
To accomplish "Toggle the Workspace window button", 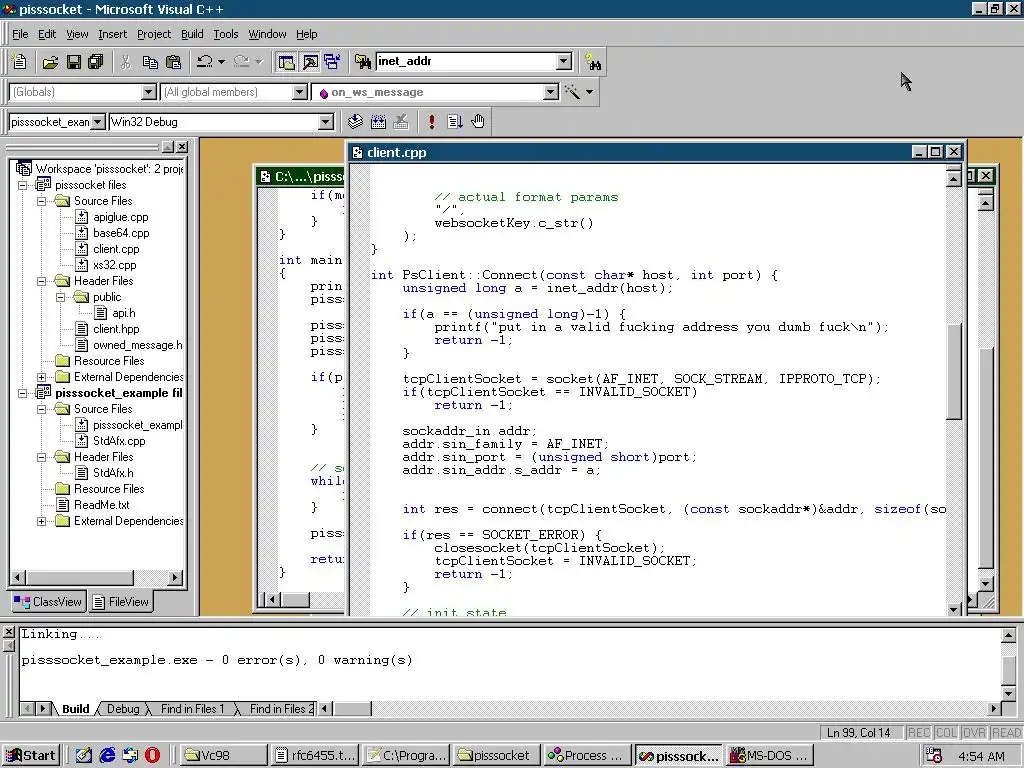I will [286, 62].
